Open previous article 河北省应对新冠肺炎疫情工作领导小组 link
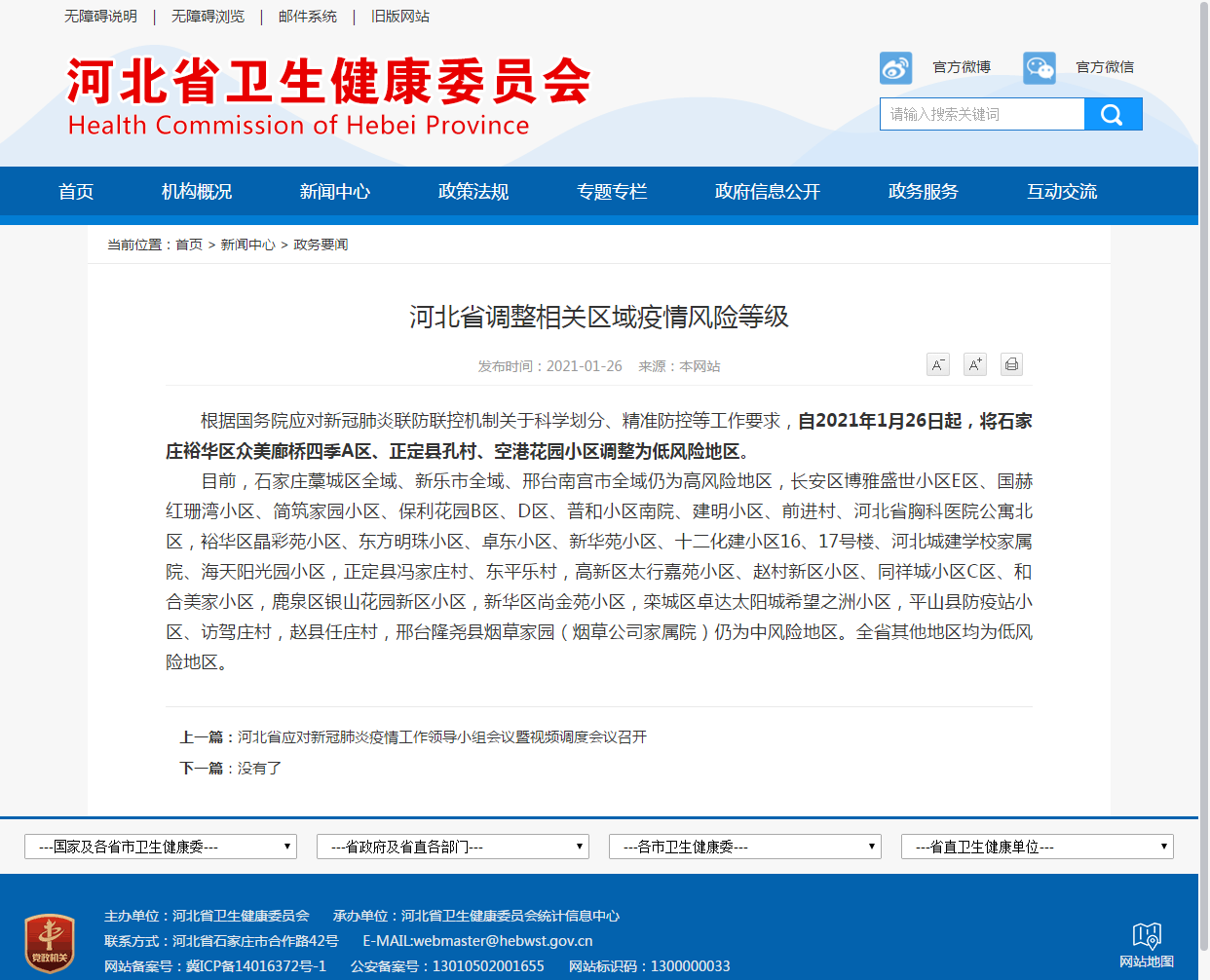 coord(442,737)
